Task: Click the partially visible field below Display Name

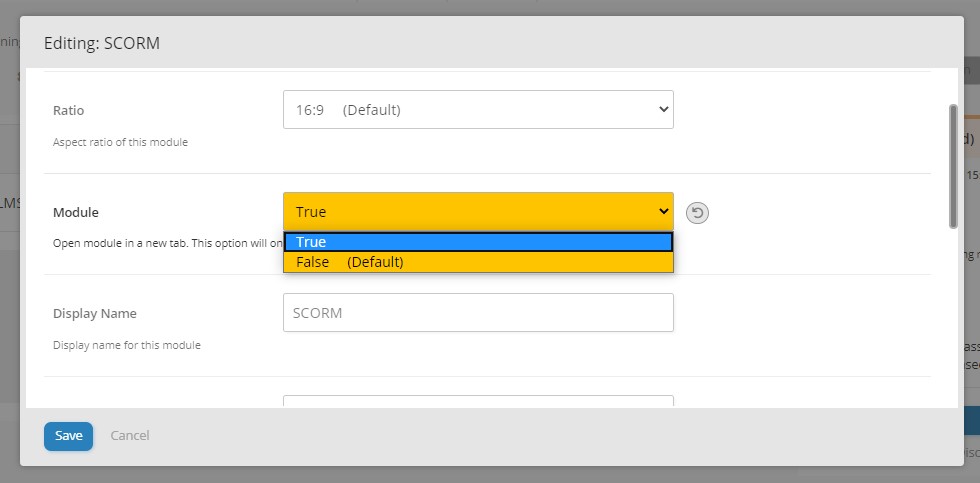Action: point(478,402)
